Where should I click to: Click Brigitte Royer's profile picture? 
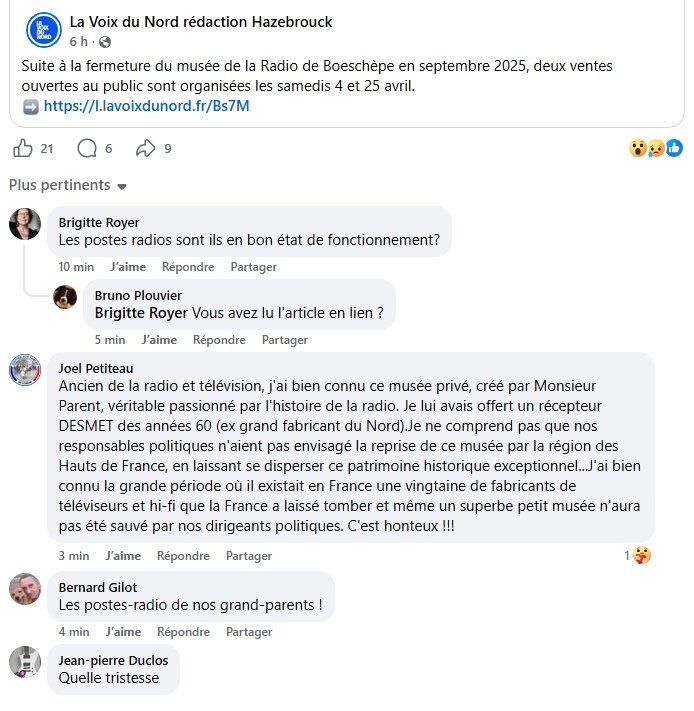pyautogui.click(x=25, y=224)
